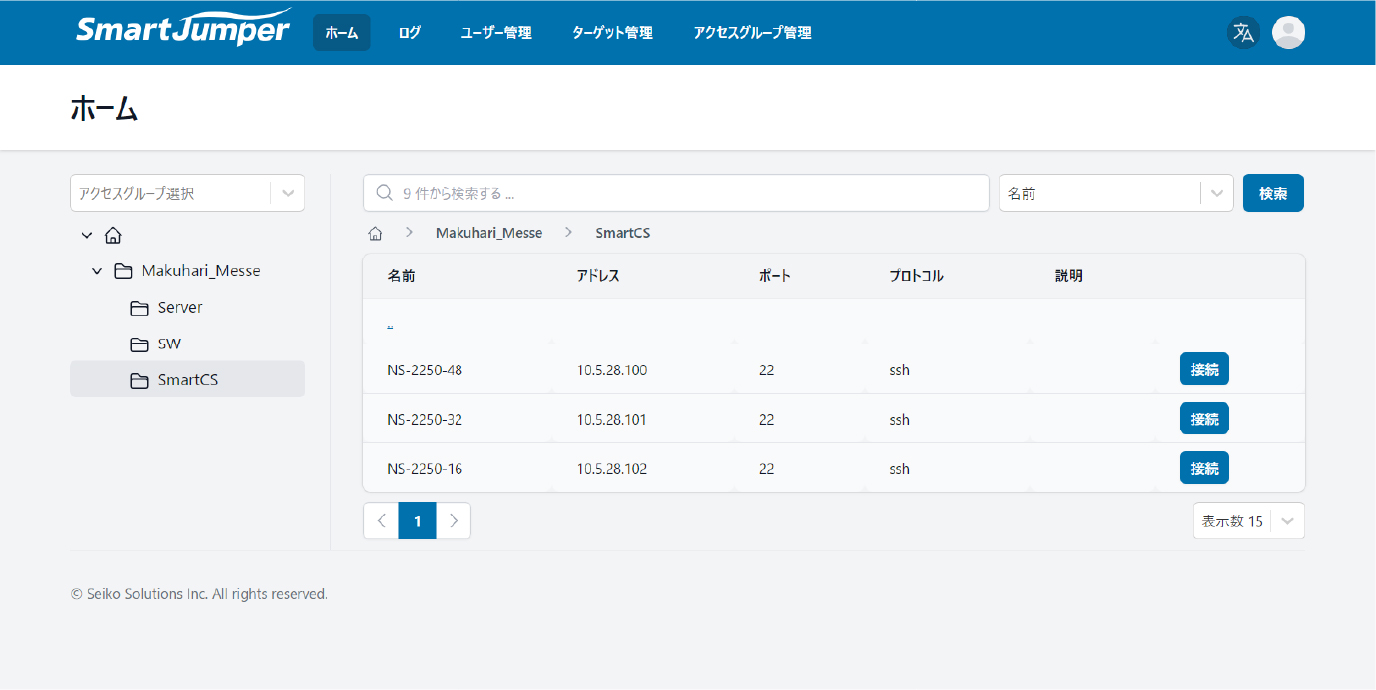The height and width of the screenshot is (690, 1376).
Task: Click the NS-2250-48 name cell
Action: click(x=424, y=370)
